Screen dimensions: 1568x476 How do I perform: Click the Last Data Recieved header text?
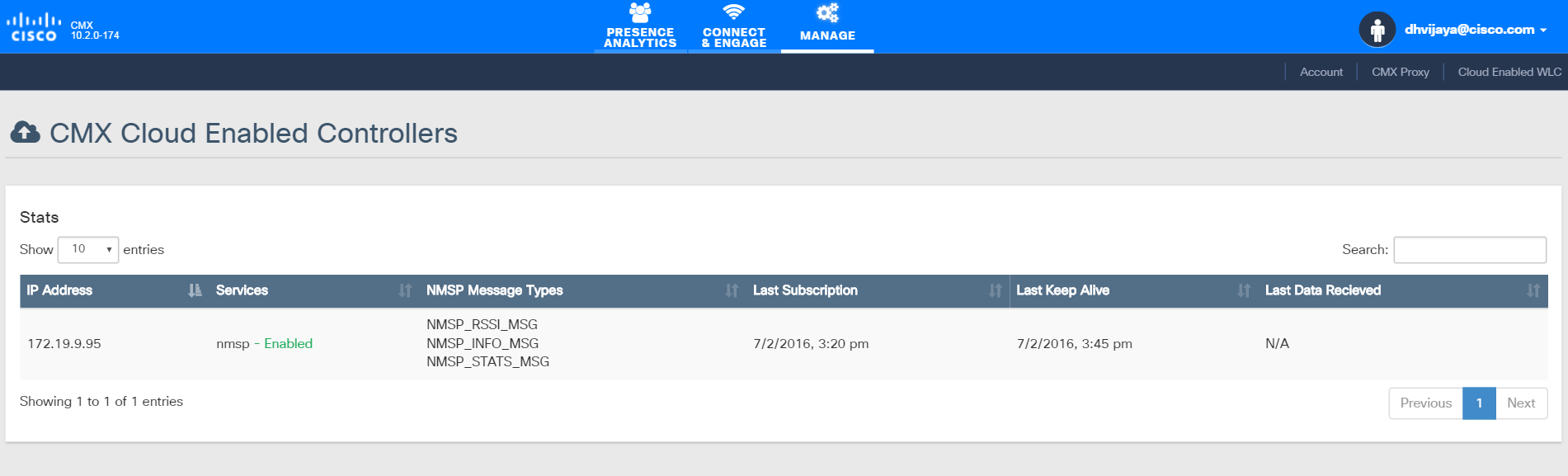pyautogui.click(x=1323, y=290)
